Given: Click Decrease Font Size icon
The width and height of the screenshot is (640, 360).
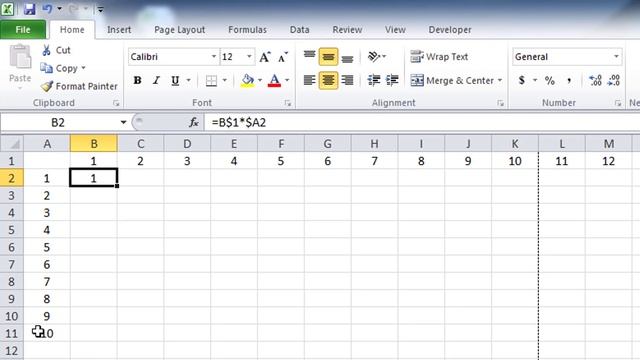Looking at the screenshot, I should [283, 57].
